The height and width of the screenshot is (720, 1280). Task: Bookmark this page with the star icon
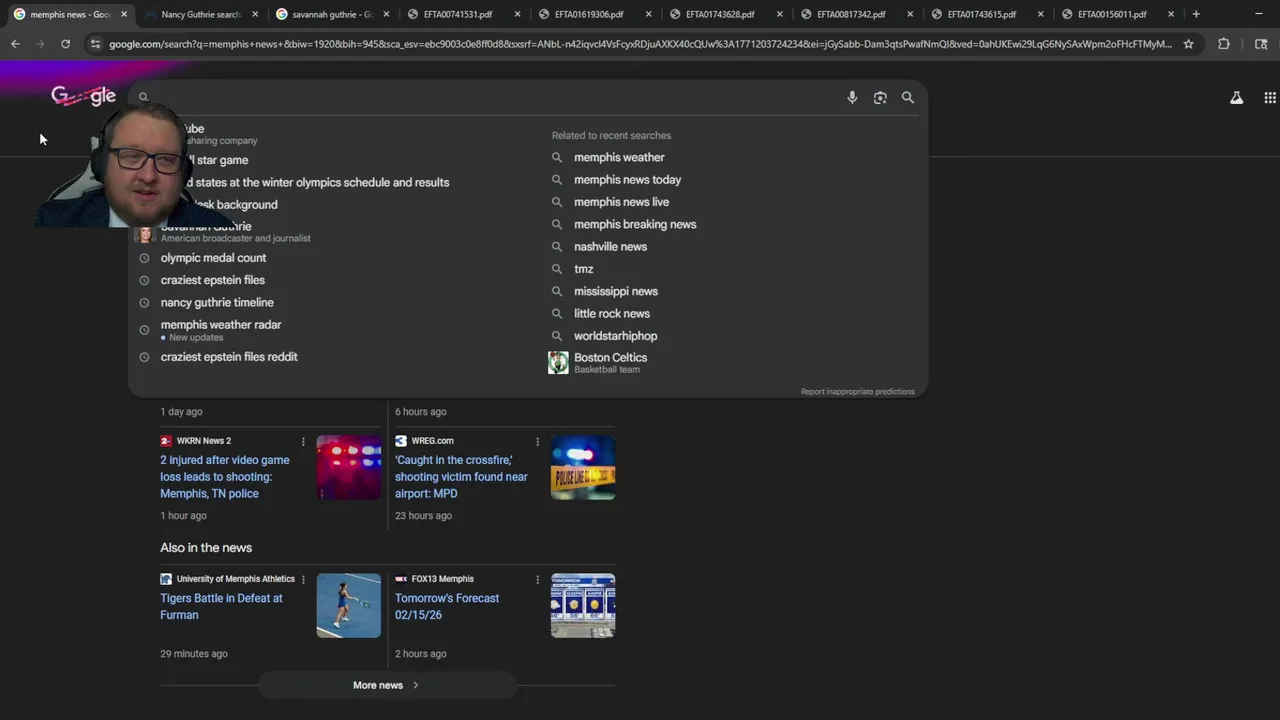[1188, 44]
